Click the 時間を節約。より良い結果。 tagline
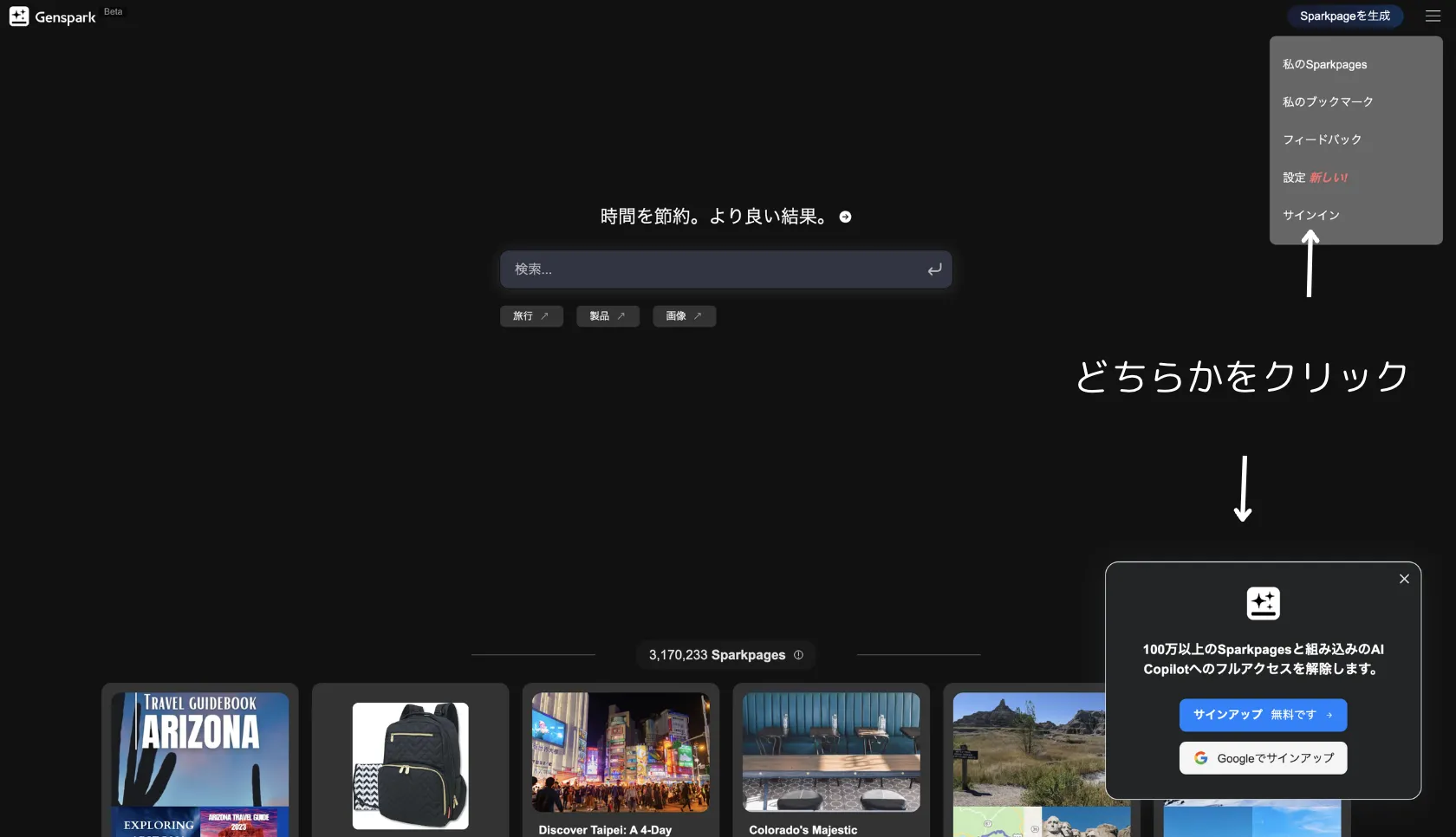 click(x=714, y=217)
